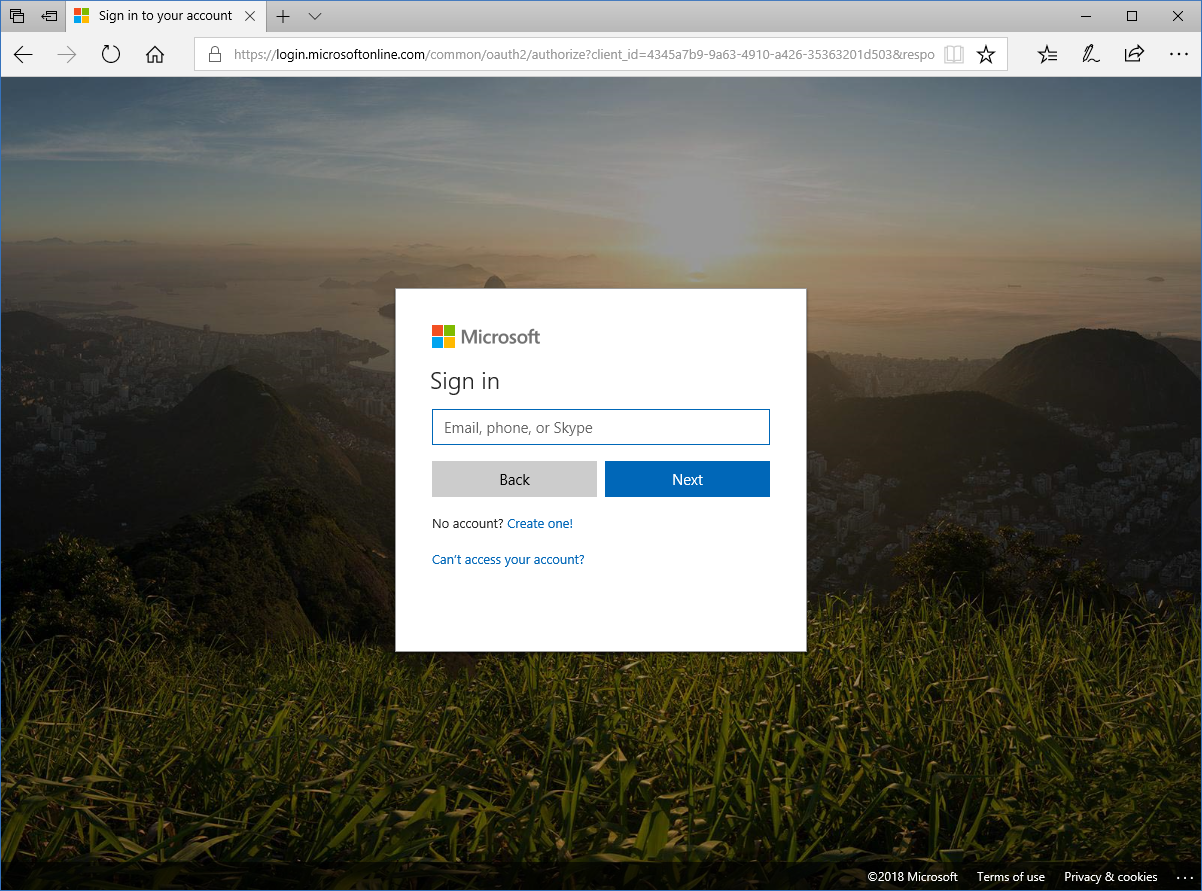Add page to favorites with star icon

[986, 54]
